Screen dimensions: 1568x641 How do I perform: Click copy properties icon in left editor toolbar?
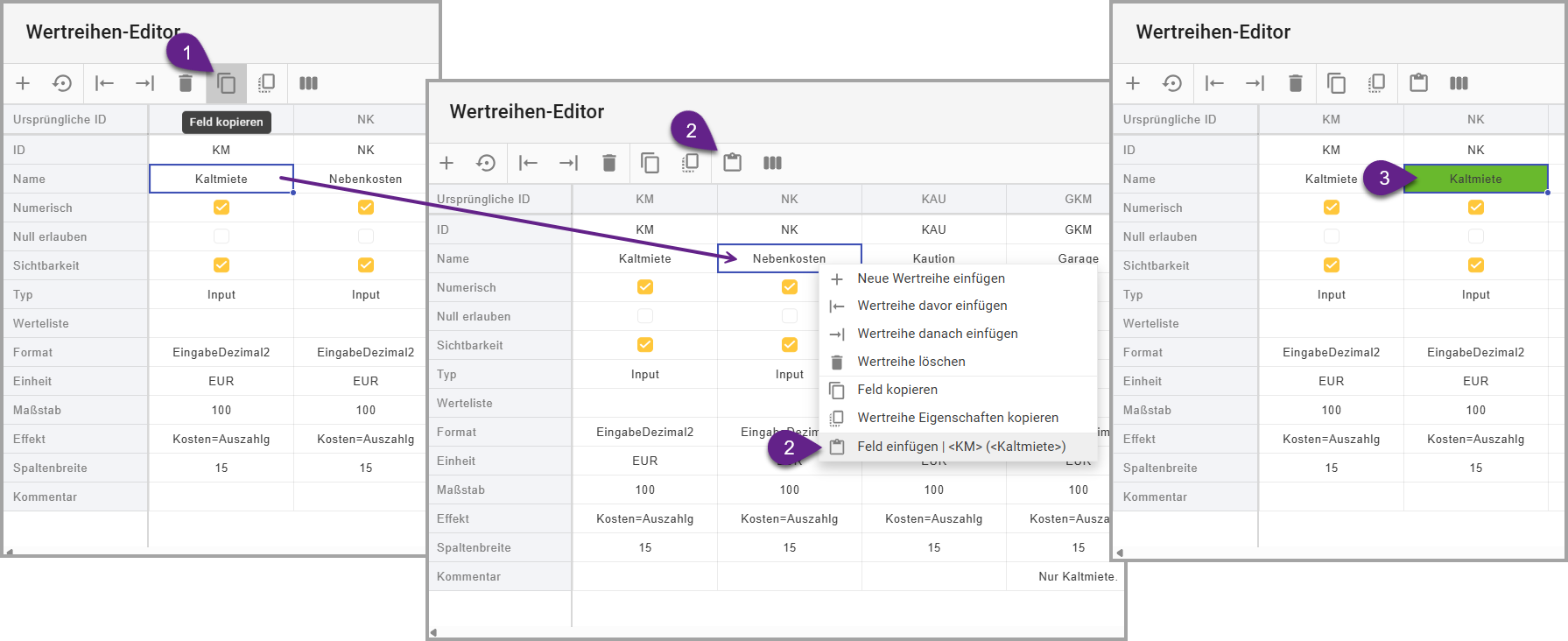tap(266, 83)
